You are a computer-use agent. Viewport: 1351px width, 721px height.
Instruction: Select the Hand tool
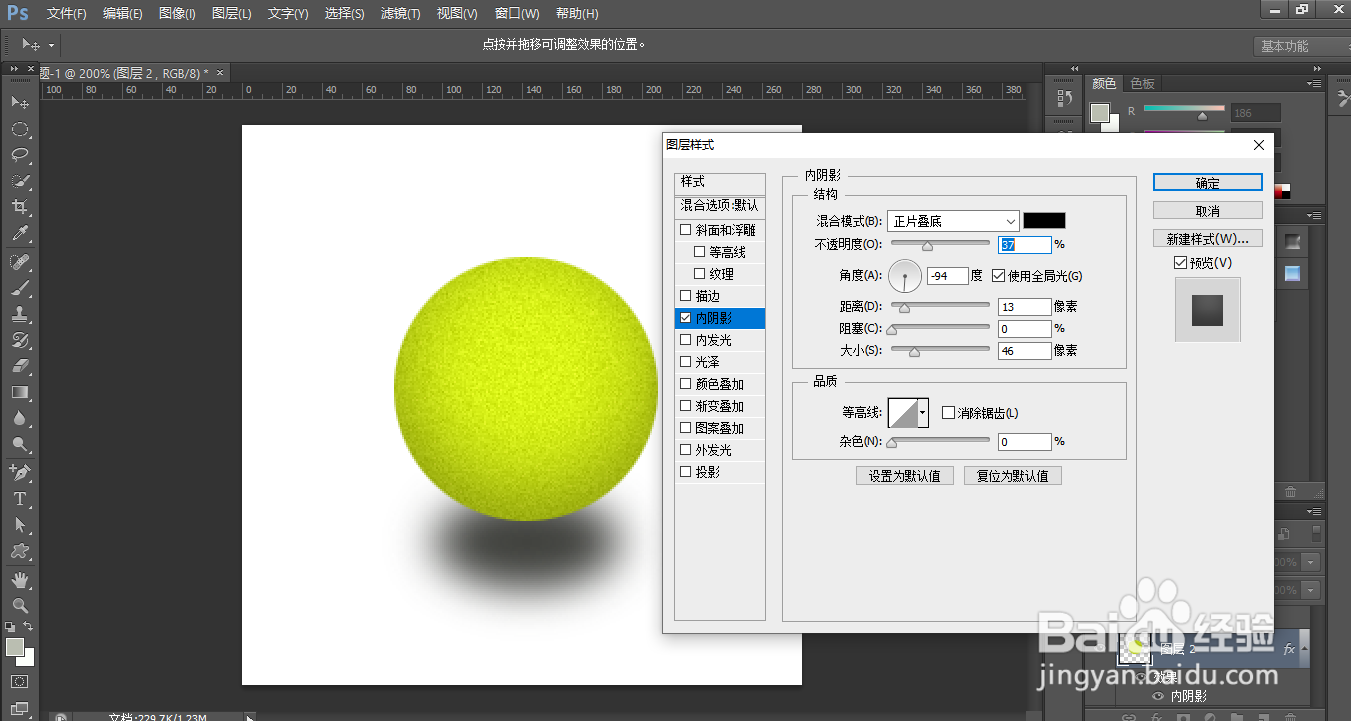click(x=19, y=579)
